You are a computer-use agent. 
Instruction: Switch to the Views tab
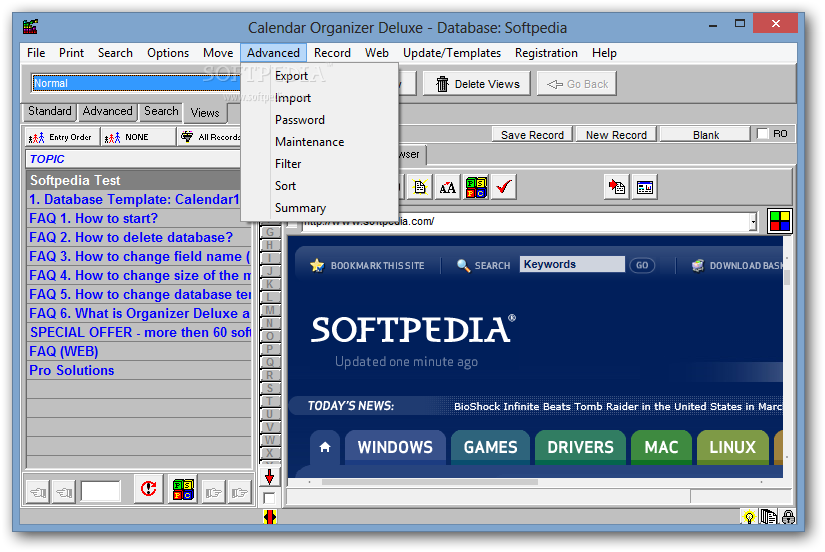click(x=205, y=113)
